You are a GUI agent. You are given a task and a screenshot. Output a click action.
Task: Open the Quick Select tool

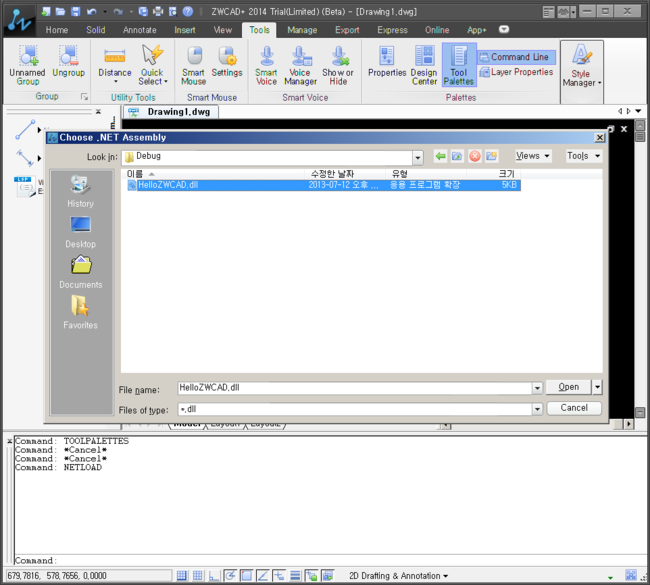click(x=152, y=65)
